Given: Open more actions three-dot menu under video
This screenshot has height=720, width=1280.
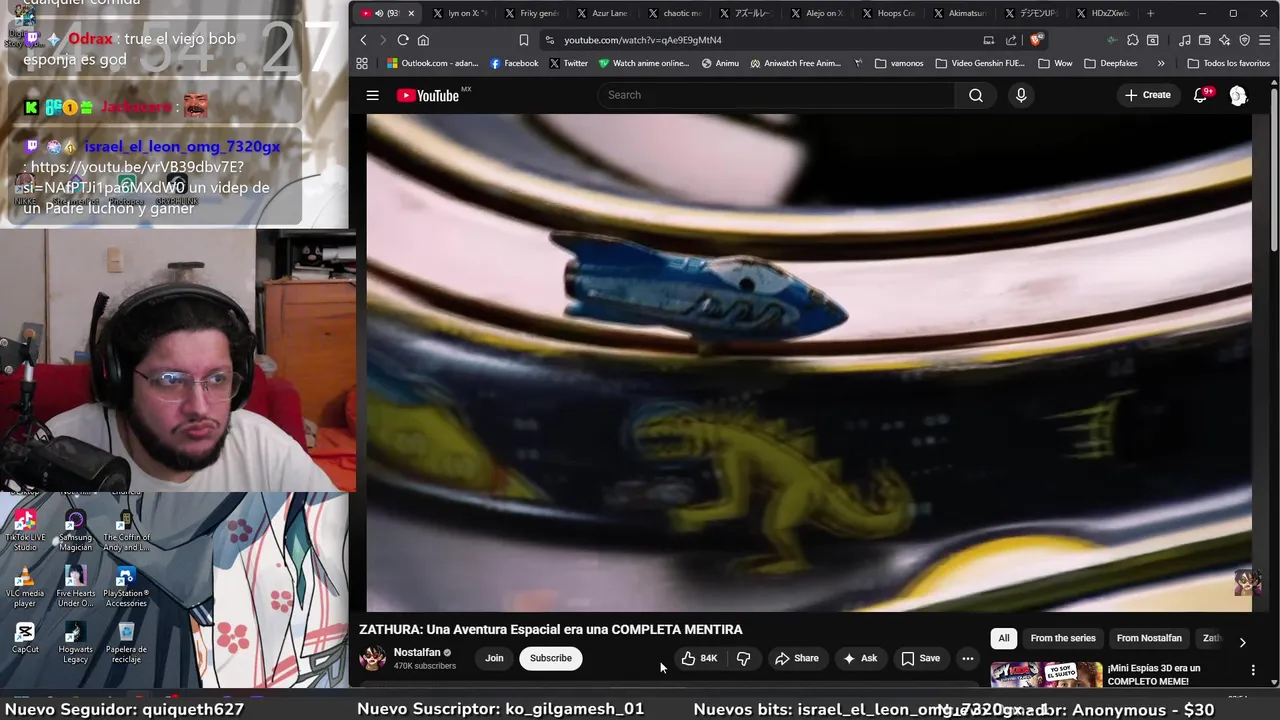Looking at the screenshot, I should tap(967, 658).
